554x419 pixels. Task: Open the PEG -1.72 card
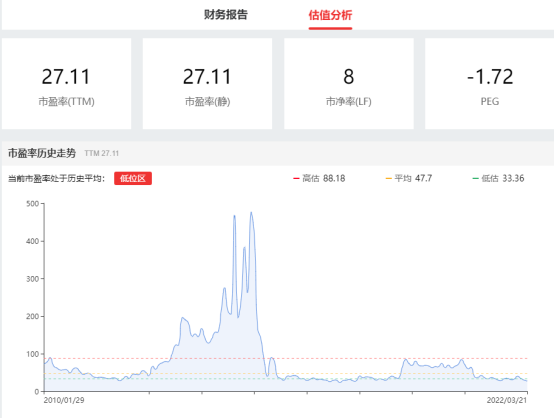tap(489, 84)
